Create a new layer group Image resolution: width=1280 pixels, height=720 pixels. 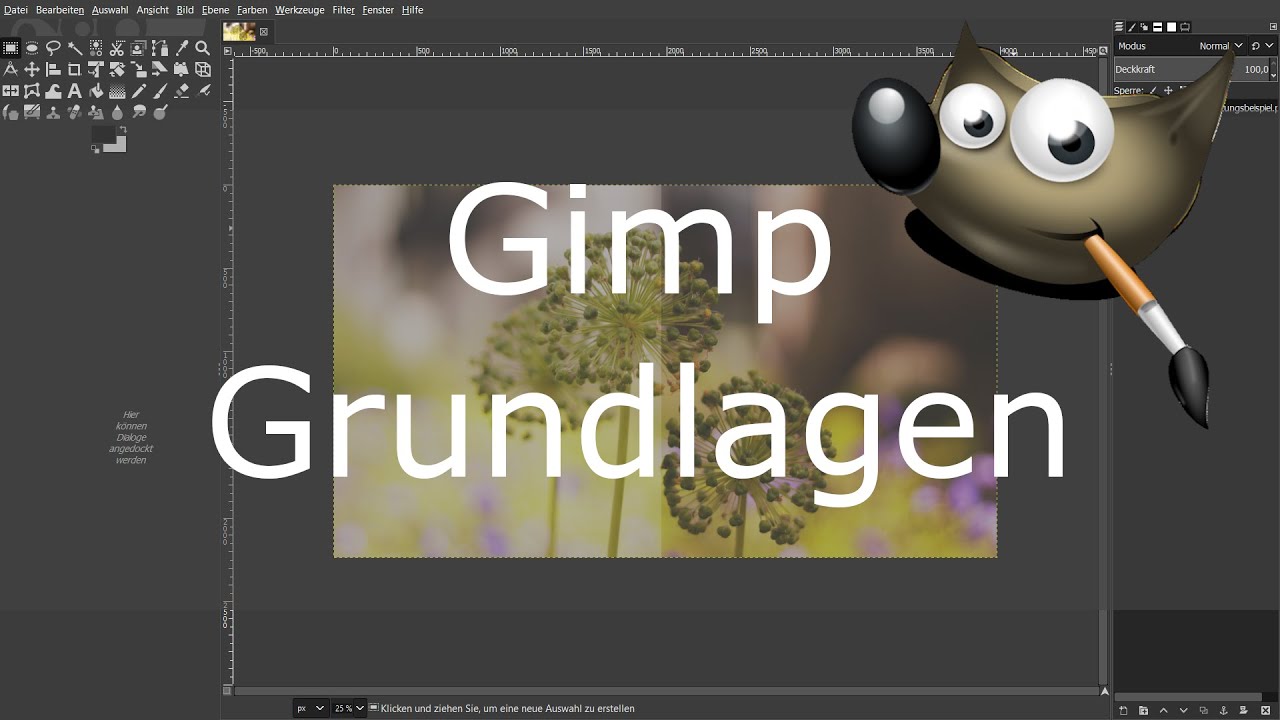[1144, 710]
